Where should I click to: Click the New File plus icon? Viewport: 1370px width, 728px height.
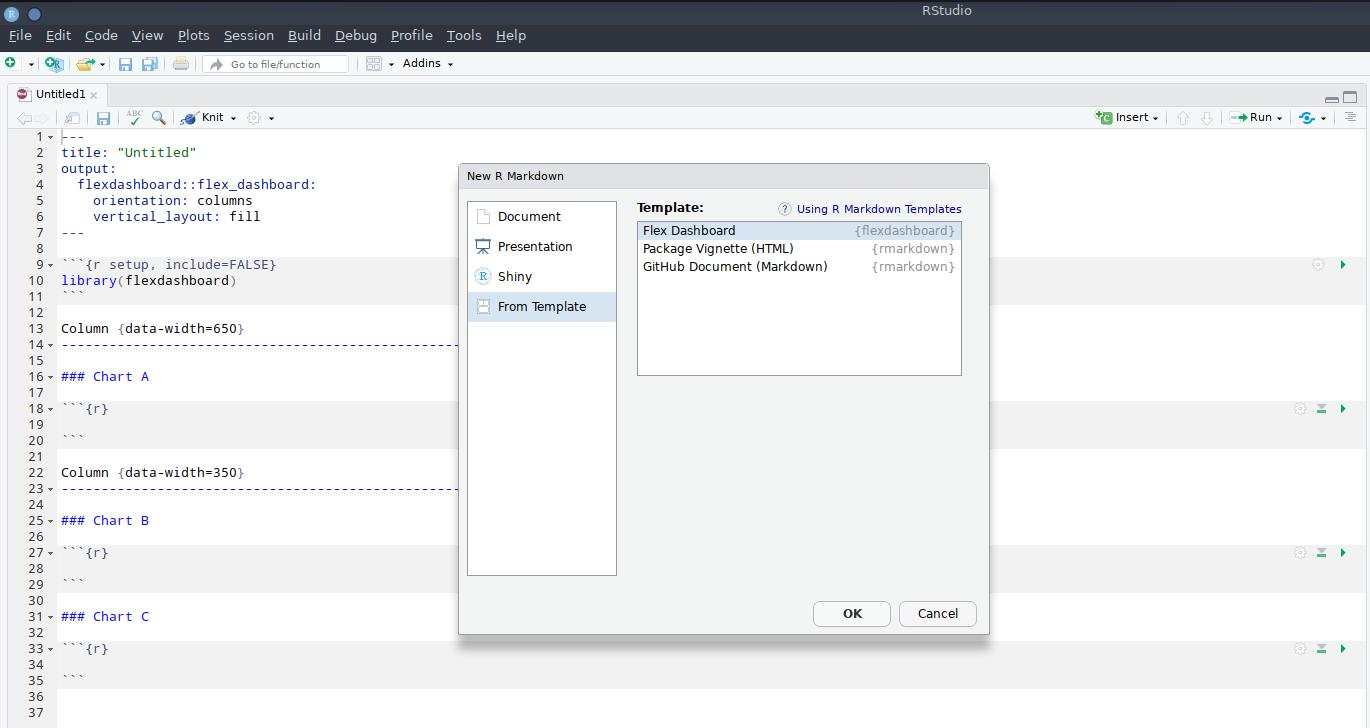[11, 63]
